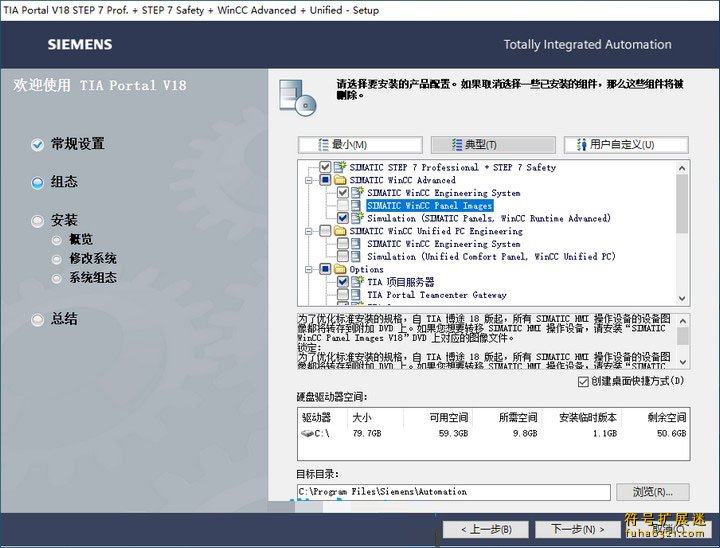Viewport: 720px width, 548px height.
Task: Toggle the Options folder checkbox
Action: click(325, 269)
